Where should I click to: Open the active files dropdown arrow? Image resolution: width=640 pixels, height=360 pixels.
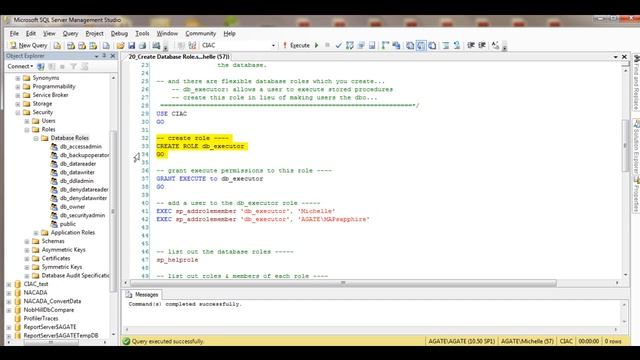(x=615, y=57)
